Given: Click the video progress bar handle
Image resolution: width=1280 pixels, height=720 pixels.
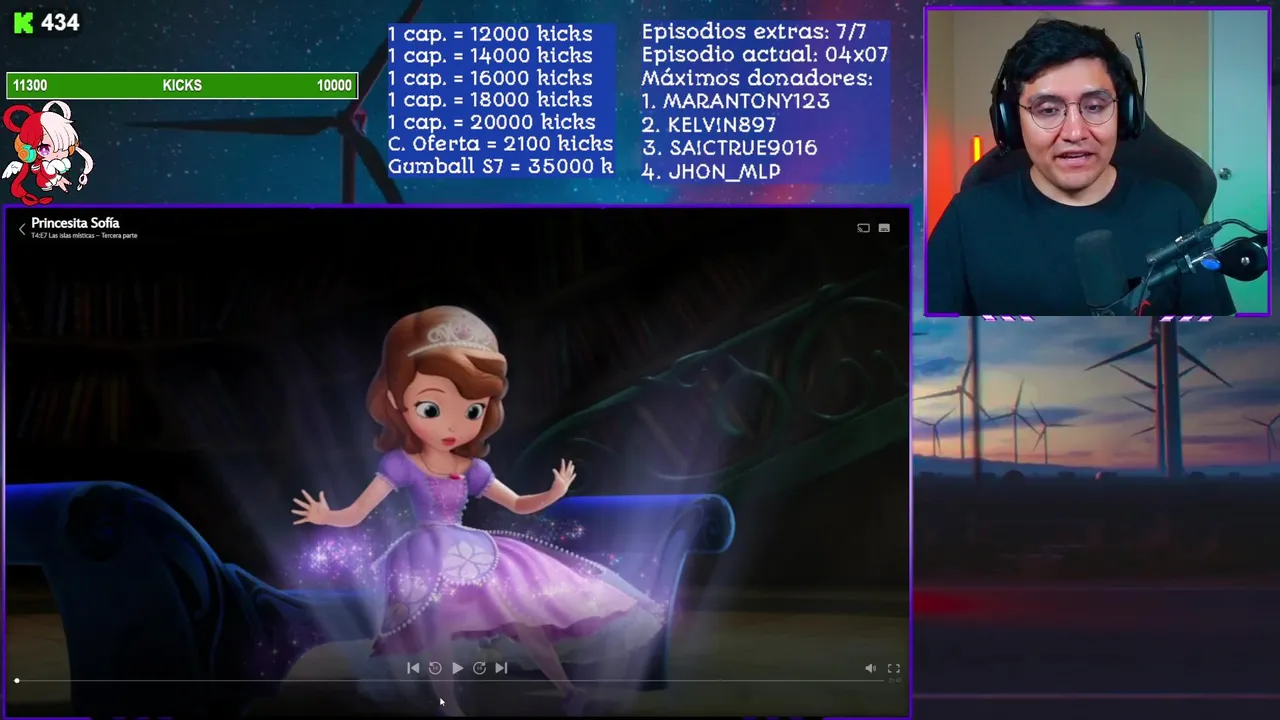Looking at the screenshot, I should pos(16,681).
